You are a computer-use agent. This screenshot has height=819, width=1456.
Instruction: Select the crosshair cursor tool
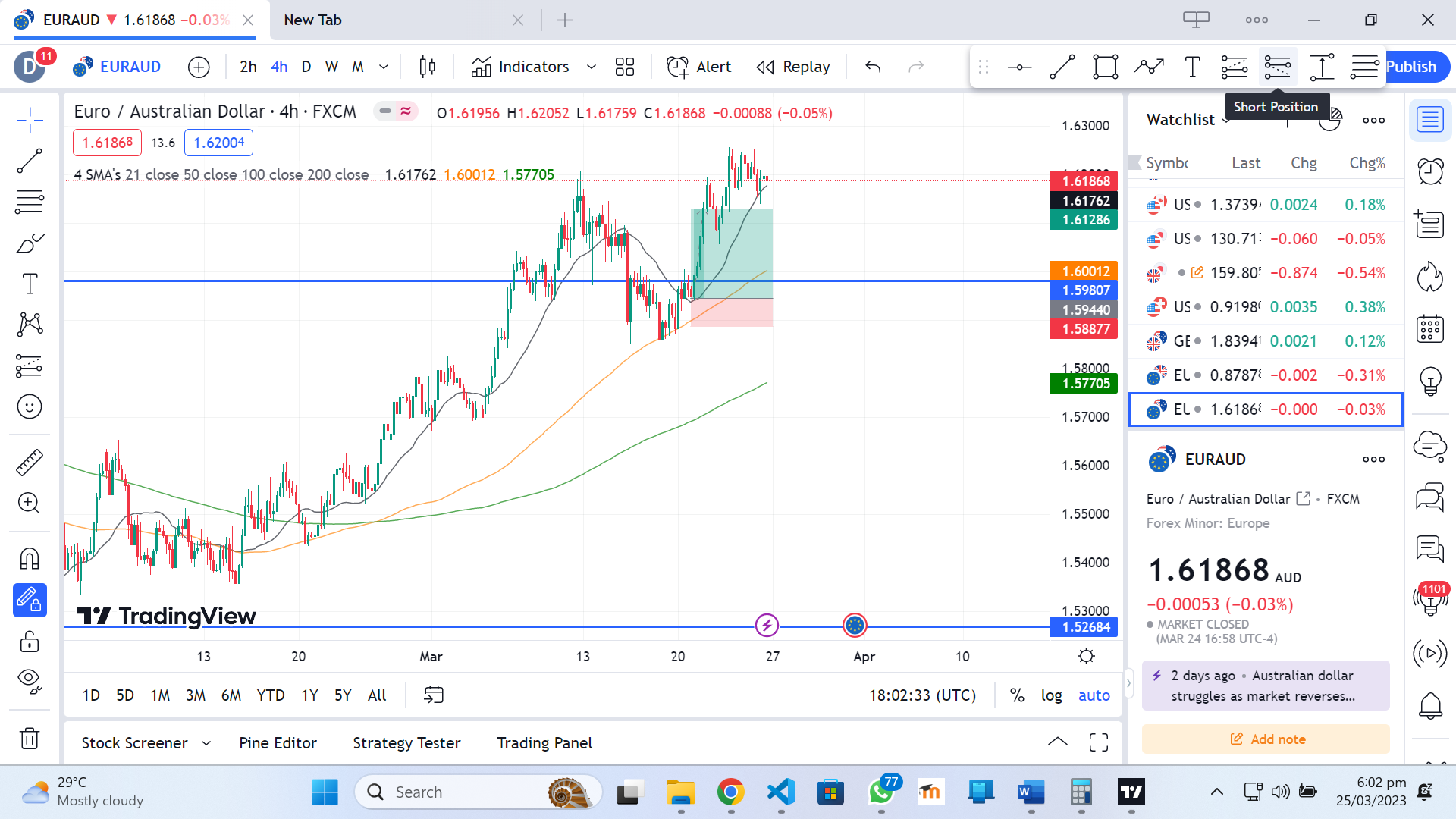pos(30,120)
